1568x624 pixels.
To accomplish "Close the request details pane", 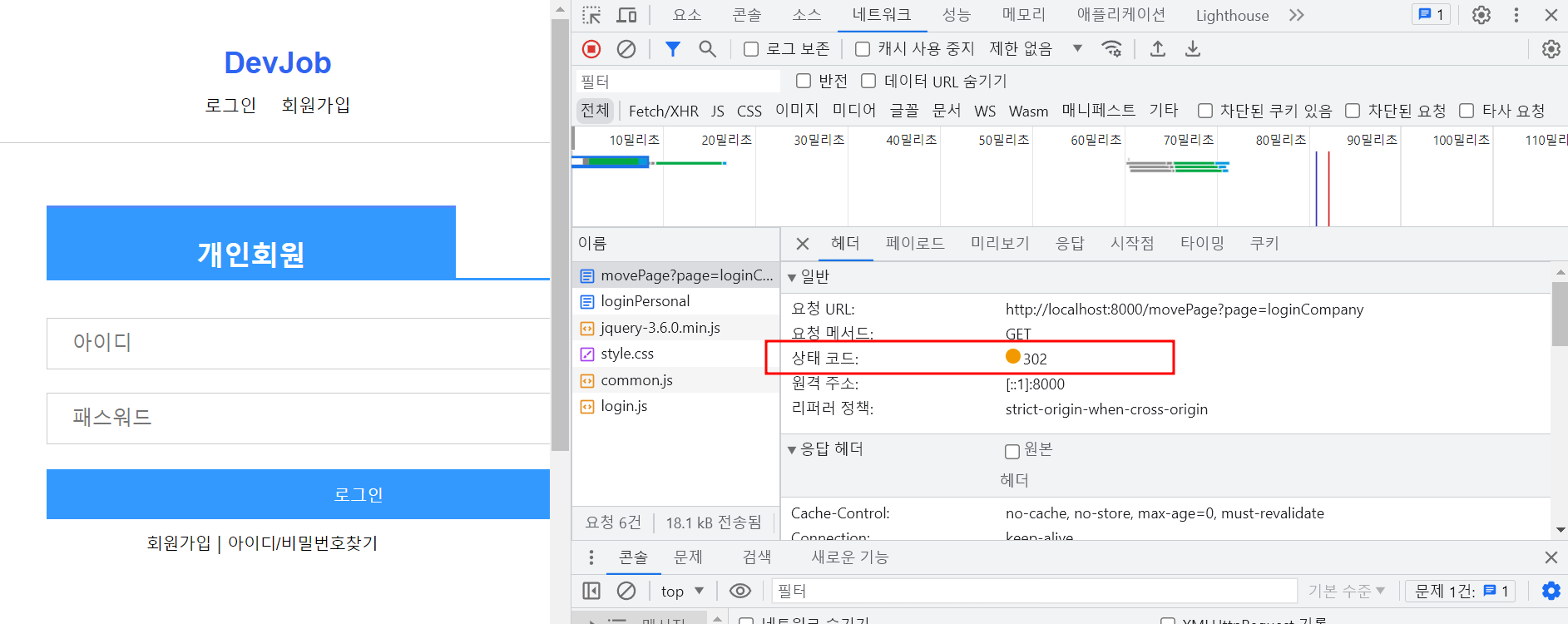I will [803, 244].
